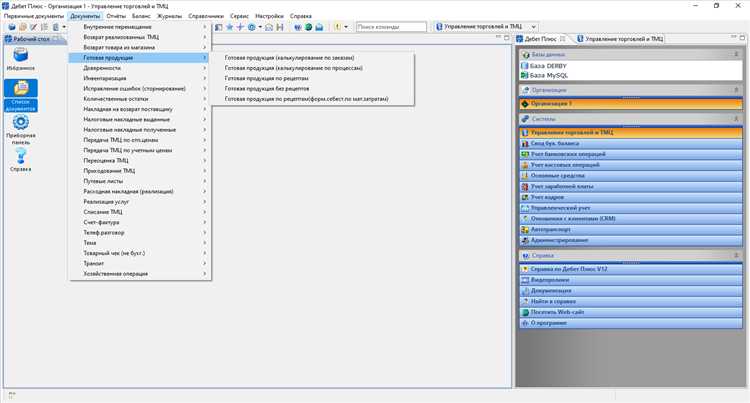
Task: Open the Автотранспорт system
Action: coord(631,229)
